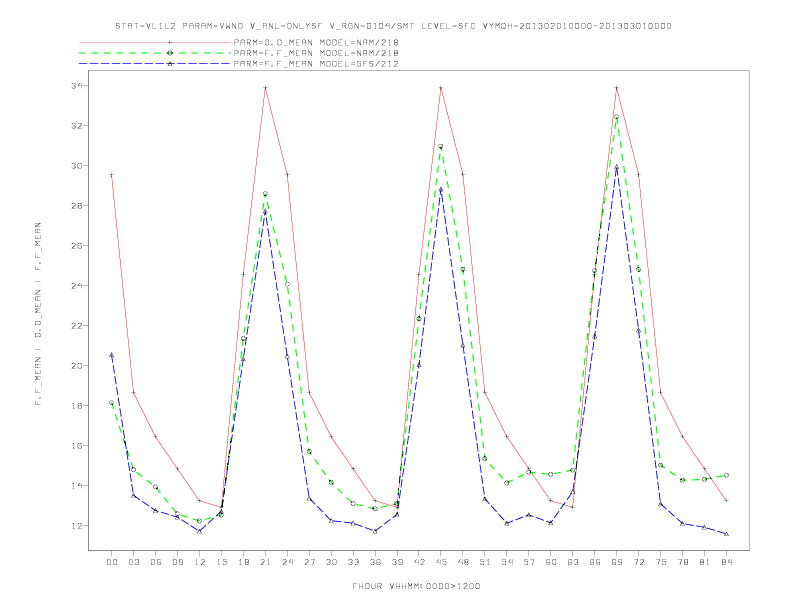Viewport: 792px width, 612px height.
Task: Click x-axis tick label 00
Action: tap(112, 562)
